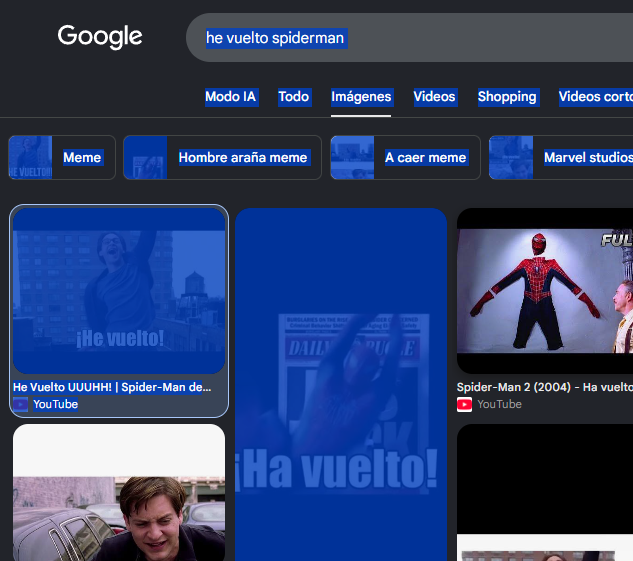Open the ¡Ha vuelto! Daily Bugle image
633x561 pixels.
pos(341,384)
